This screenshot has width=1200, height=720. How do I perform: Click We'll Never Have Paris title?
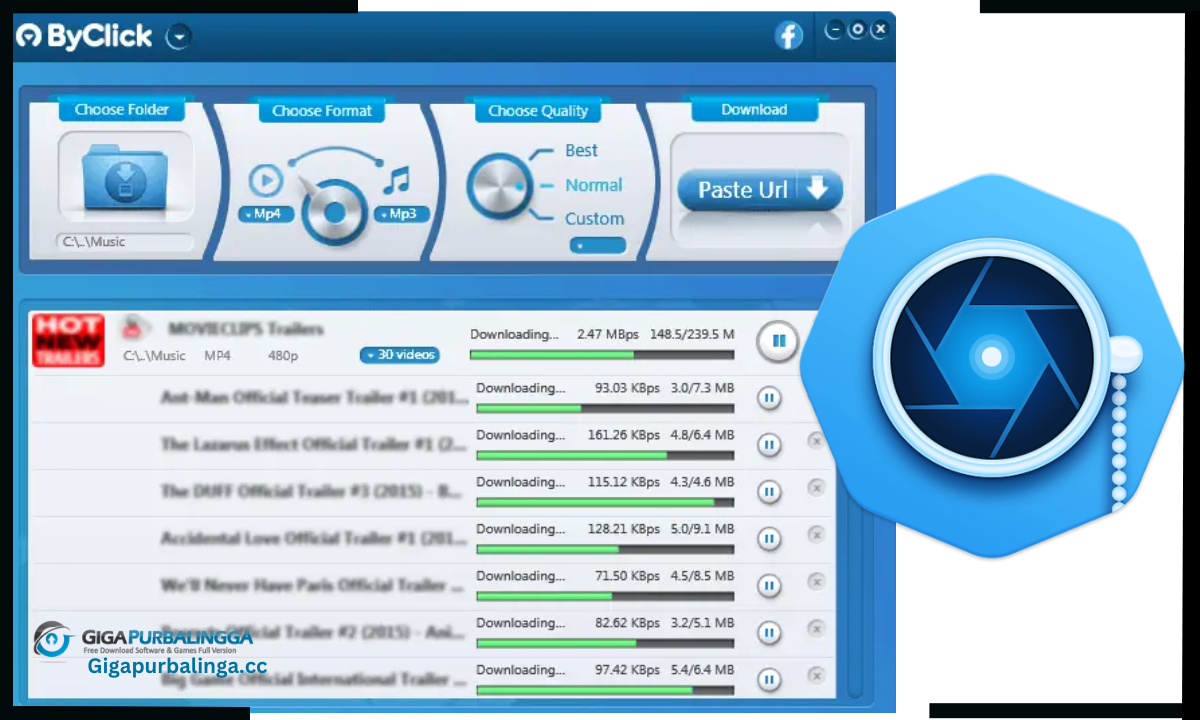(x=312, y=585)
